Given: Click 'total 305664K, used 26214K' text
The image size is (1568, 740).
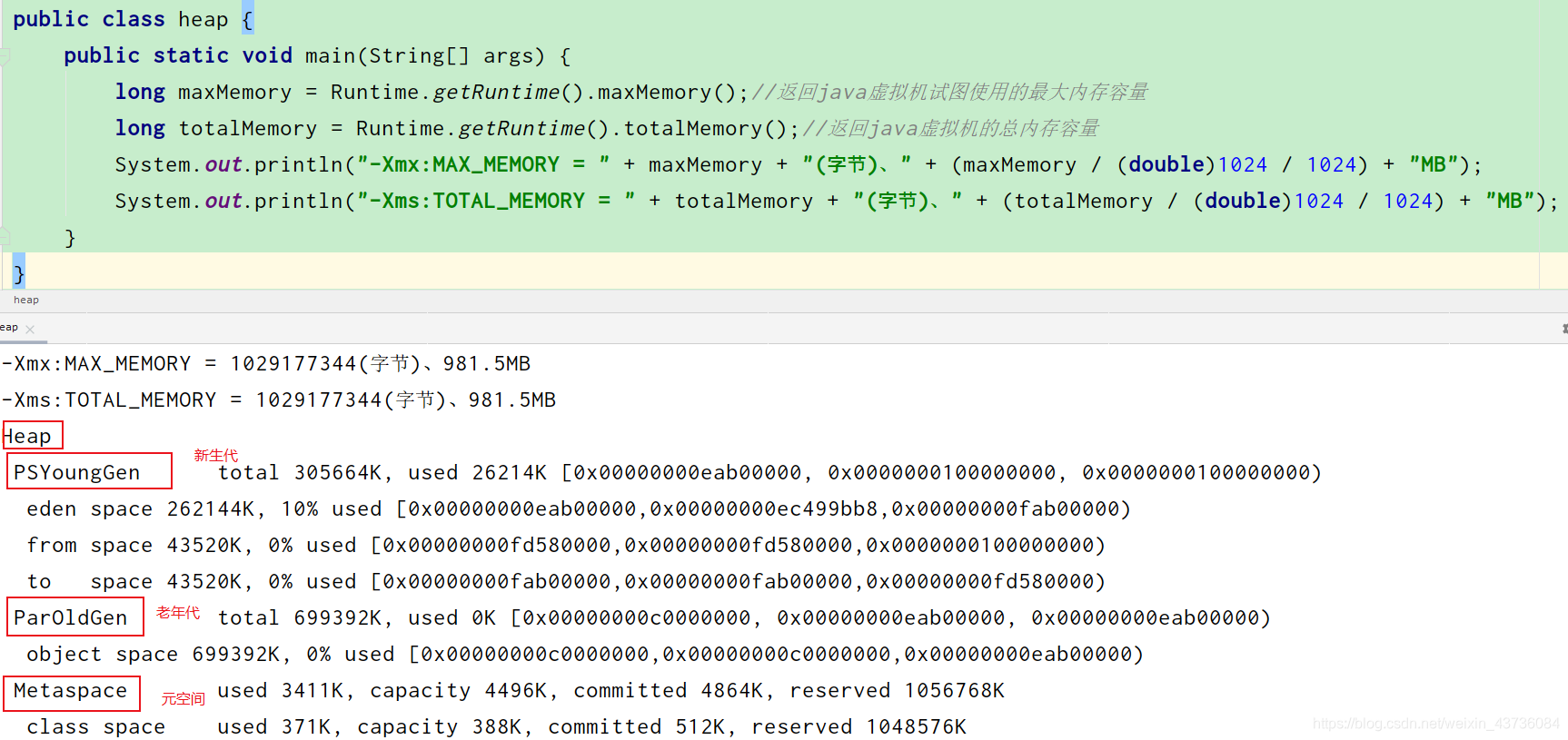Looking at the screenshot, I should 382,473.
